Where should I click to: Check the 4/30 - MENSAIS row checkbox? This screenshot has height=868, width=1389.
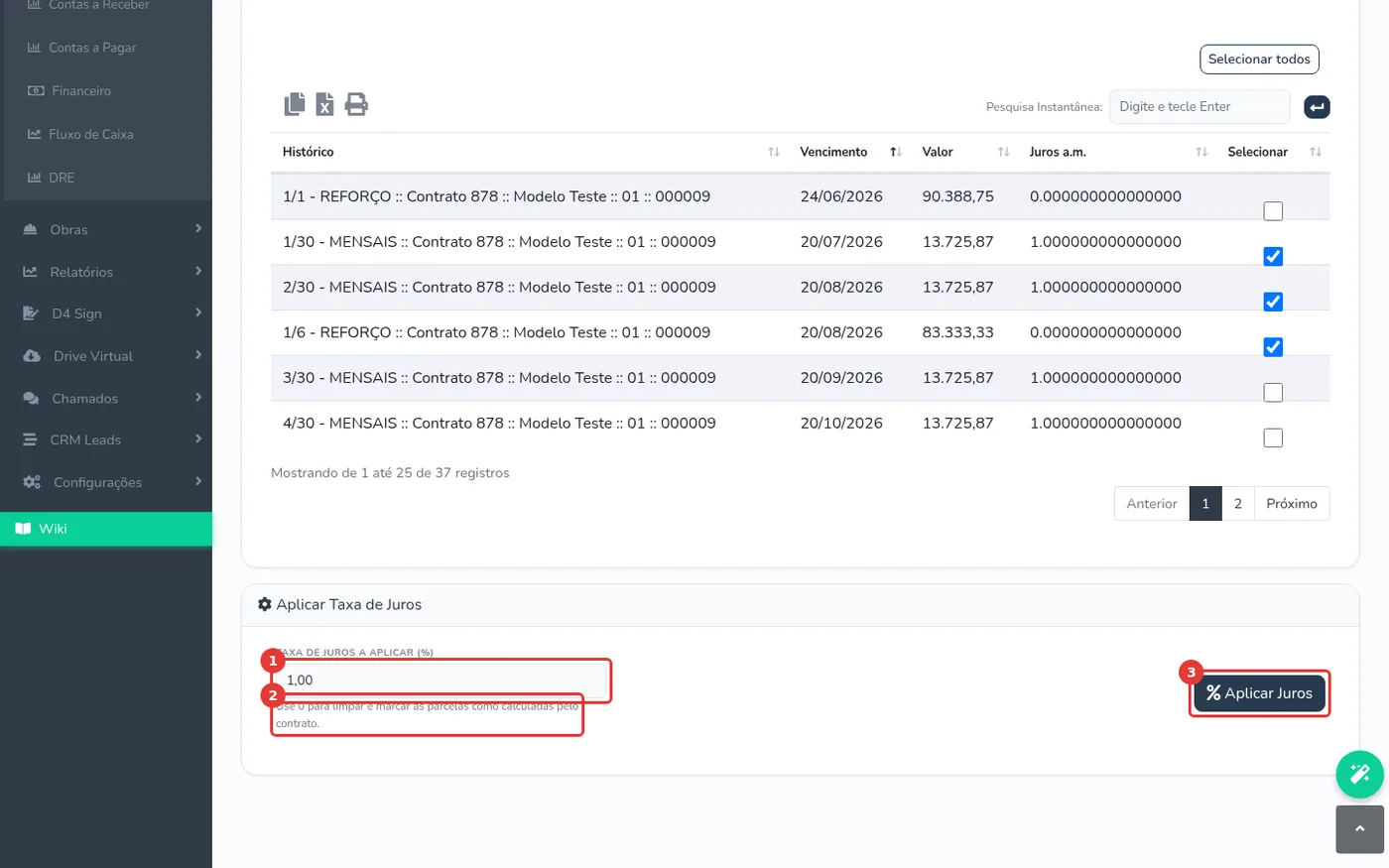click(x=1273, y=437)
